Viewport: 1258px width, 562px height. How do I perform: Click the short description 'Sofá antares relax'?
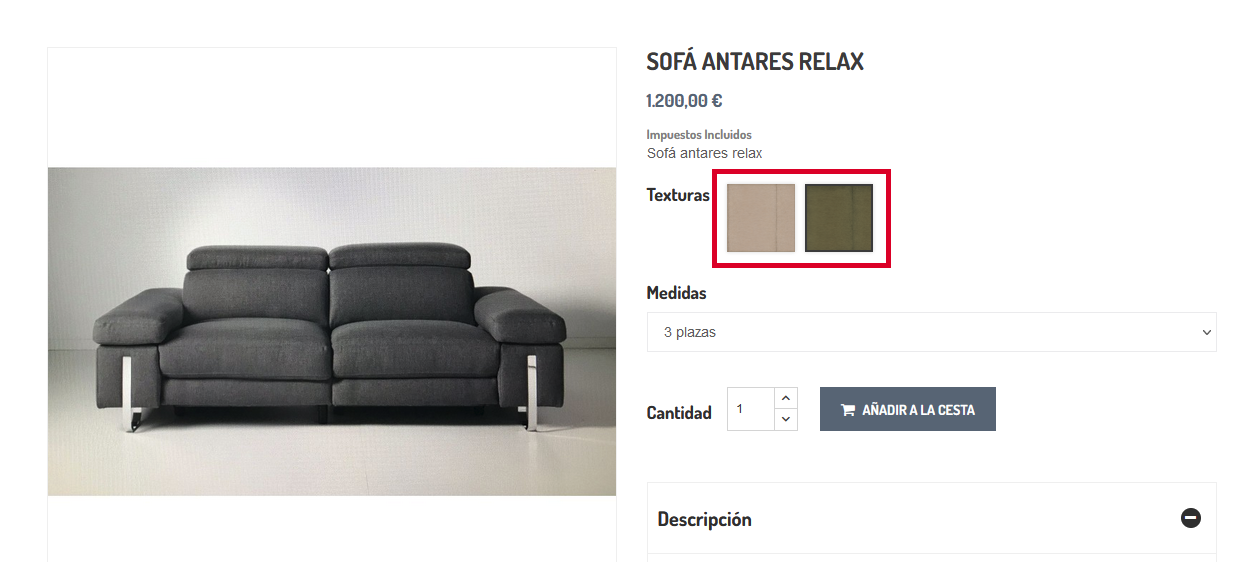705,153
